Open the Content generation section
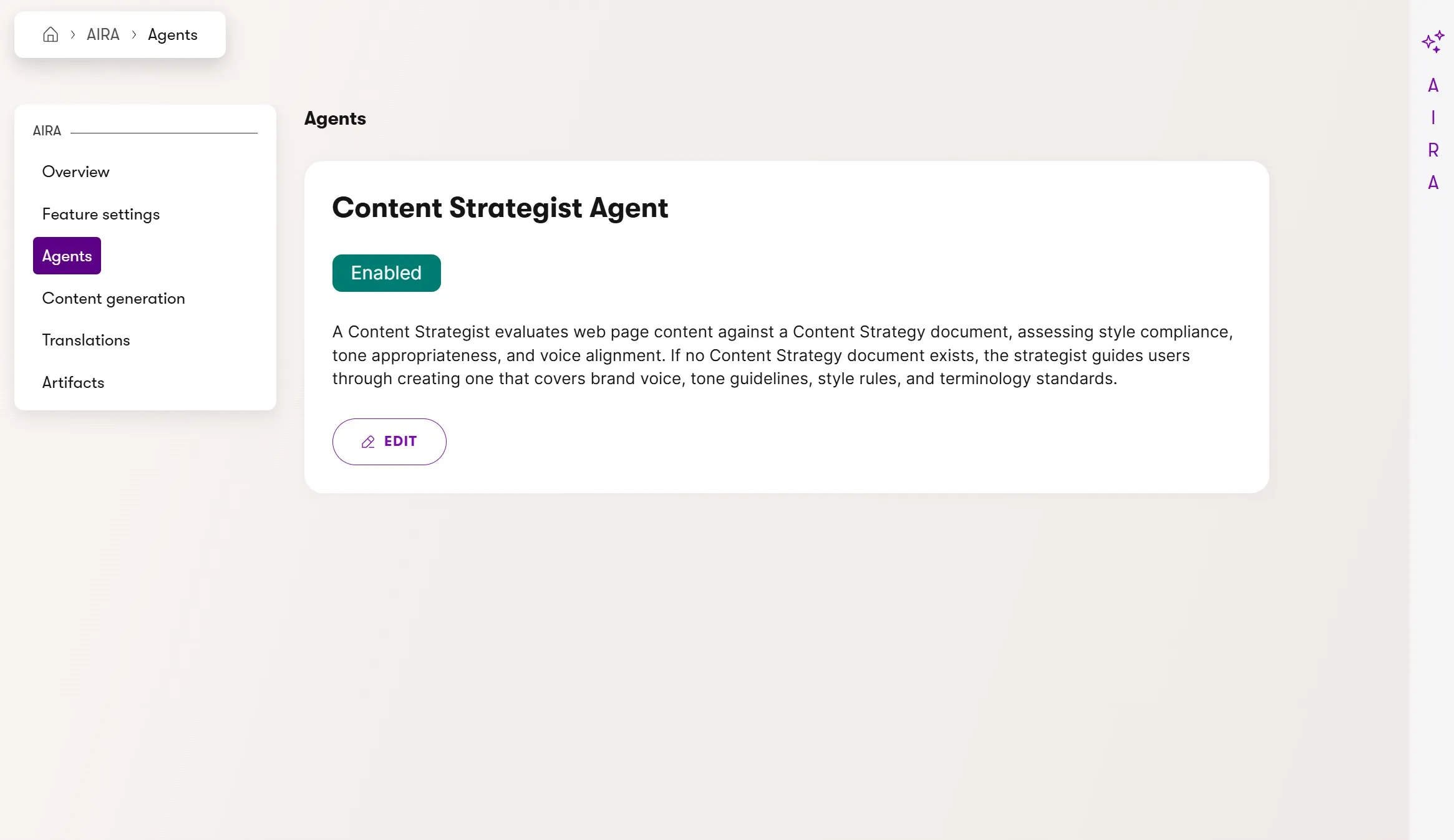The image size is (1454, 840). pyautogui.click(x=114, y=299)
